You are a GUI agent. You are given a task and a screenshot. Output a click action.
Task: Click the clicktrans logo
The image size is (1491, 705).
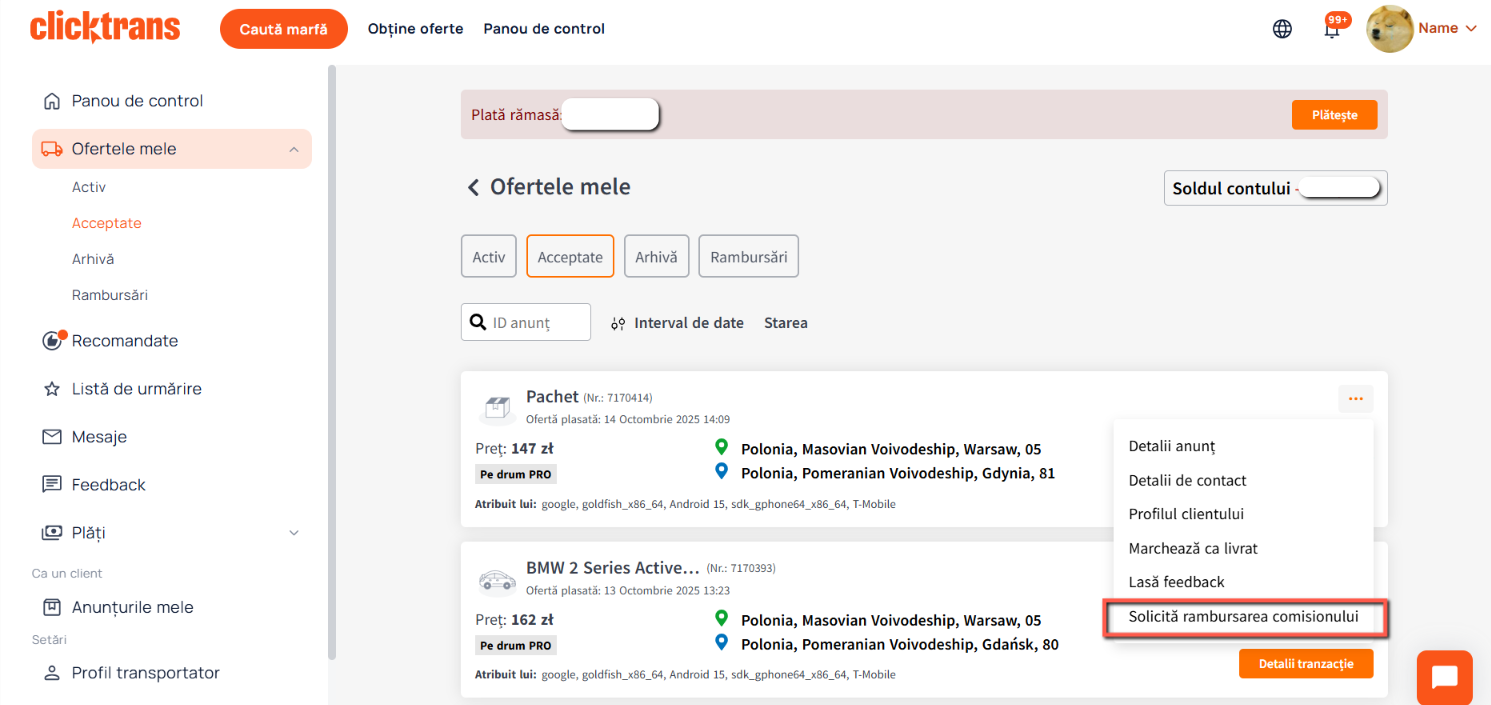(105, 28)
